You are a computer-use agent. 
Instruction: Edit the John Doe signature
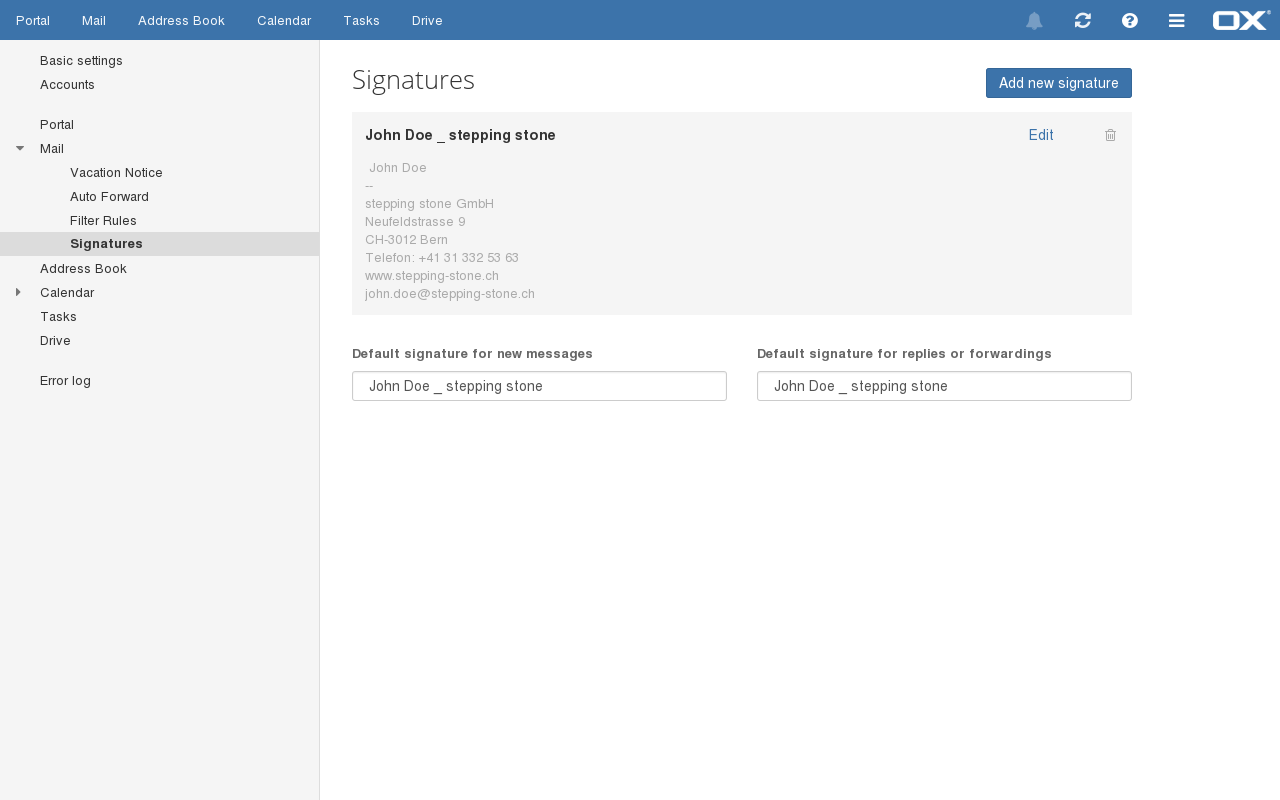click(1040, 136)
